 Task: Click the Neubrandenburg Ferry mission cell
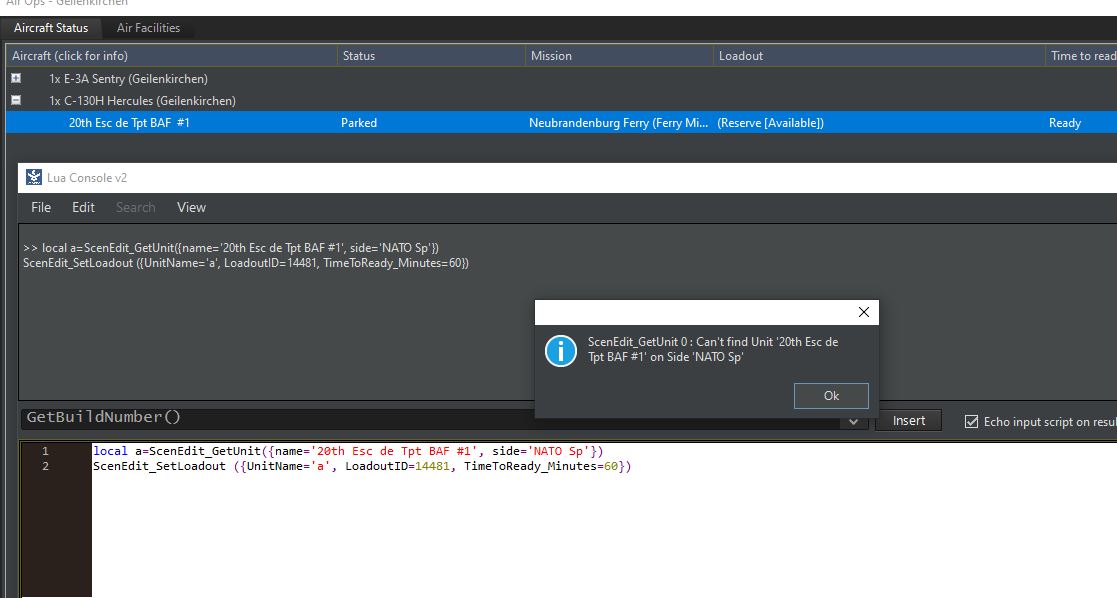[x=618, y=123]
